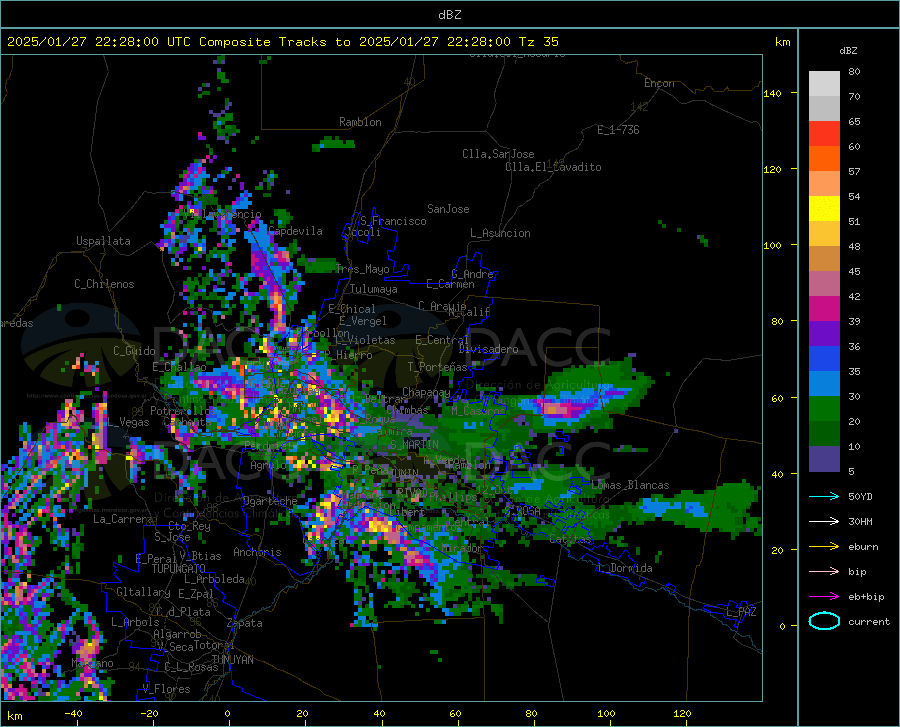Select the bright yellow 51 dBZ swatch
900x727 pixels.
click(824, 209)
